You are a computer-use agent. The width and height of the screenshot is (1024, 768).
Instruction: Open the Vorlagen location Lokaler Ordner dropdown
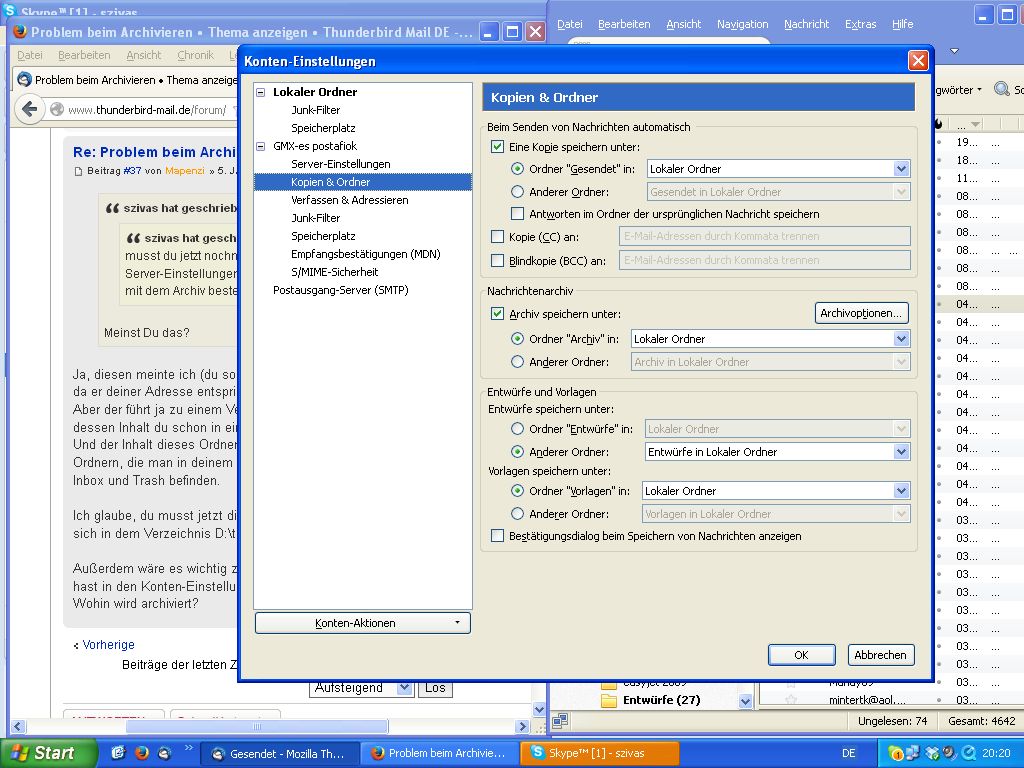[776, 490]
